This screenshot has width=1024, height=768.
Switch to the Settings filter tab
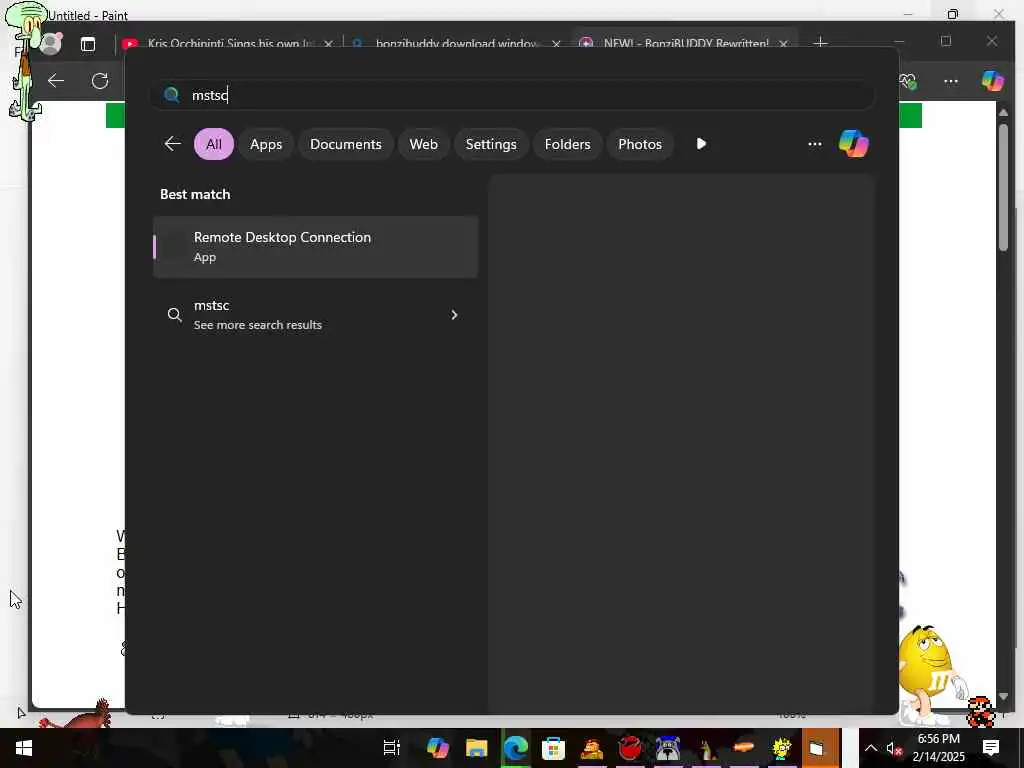(x=491, y=144)
